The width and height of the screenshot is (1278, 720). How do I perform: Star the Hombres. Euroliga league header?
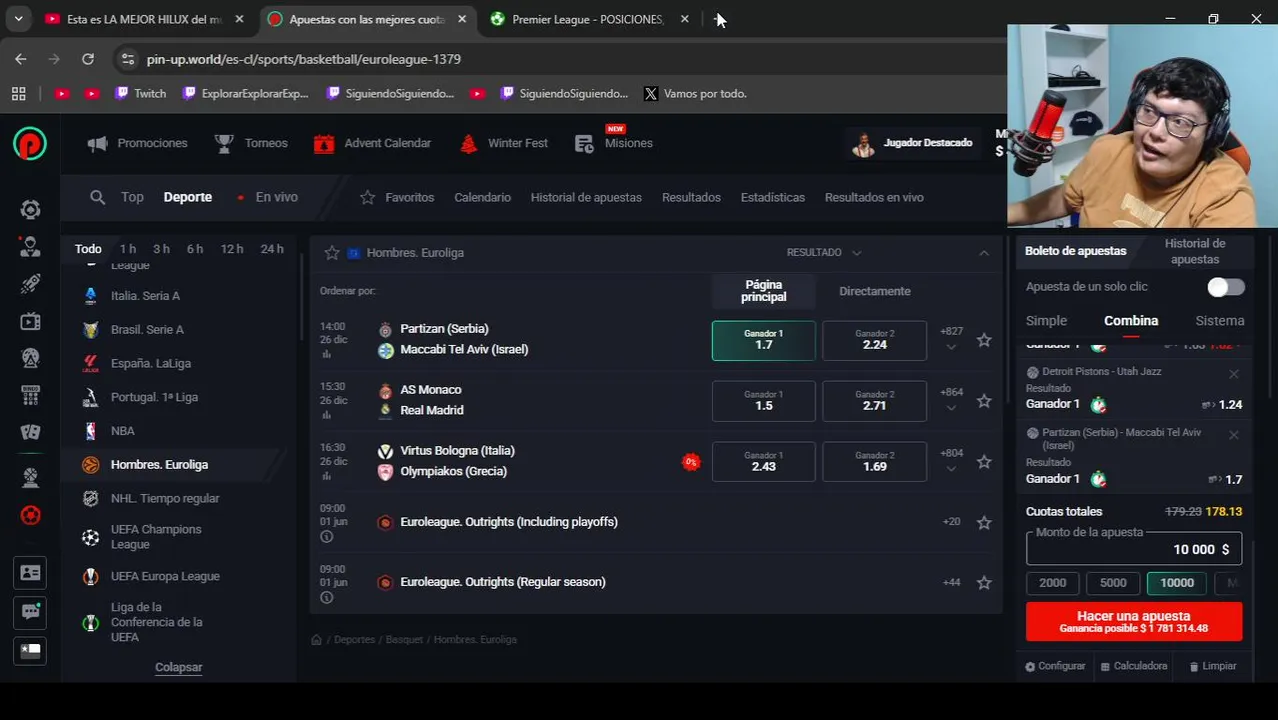click(332, 253)
